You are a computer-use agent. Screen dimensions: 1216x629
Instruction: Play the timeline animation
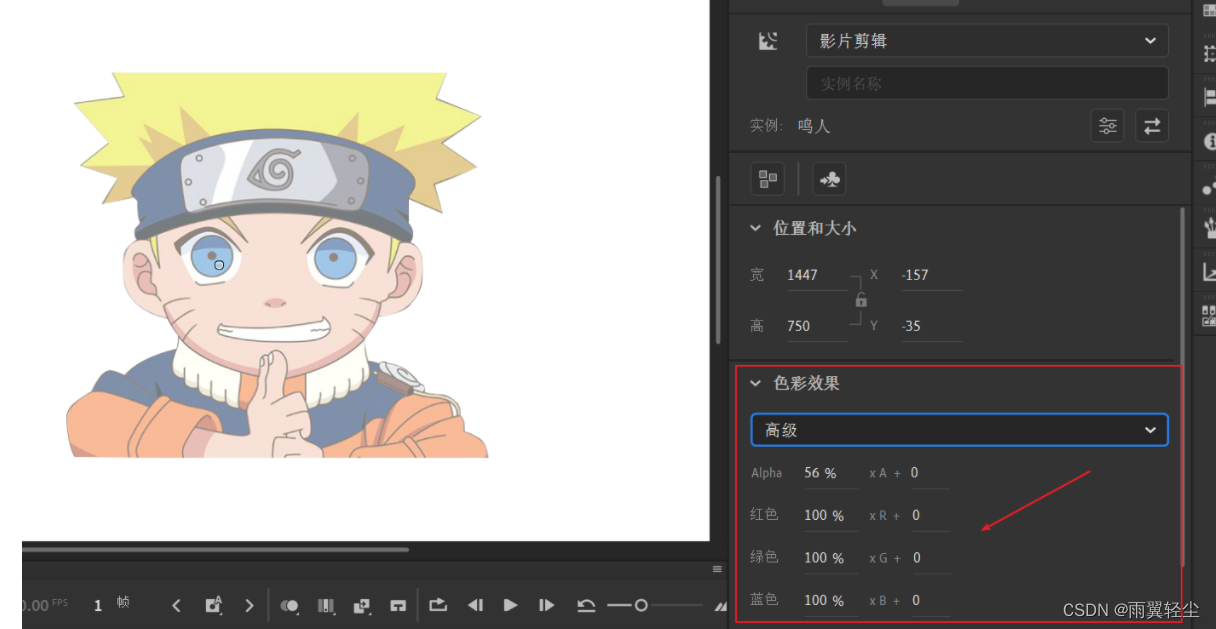[x=511, y=605]
